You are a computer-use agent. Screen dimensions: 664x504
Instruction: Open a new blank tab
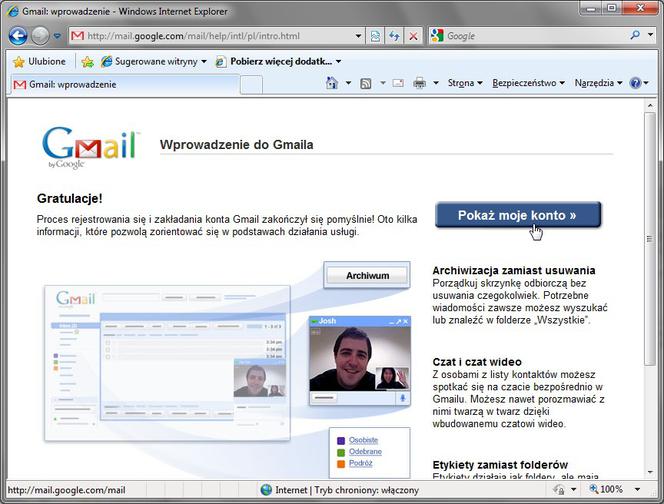coord(251,85)
